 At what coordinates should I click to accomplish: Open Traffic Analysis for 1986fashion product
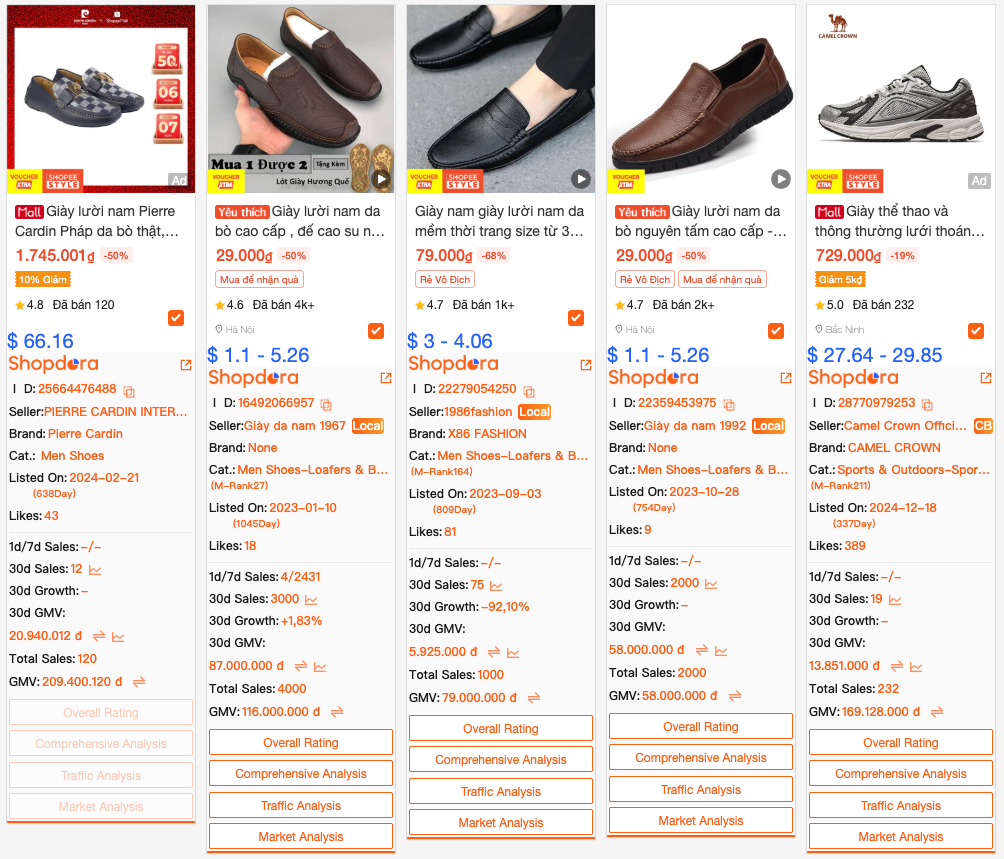tap(501, 792)
